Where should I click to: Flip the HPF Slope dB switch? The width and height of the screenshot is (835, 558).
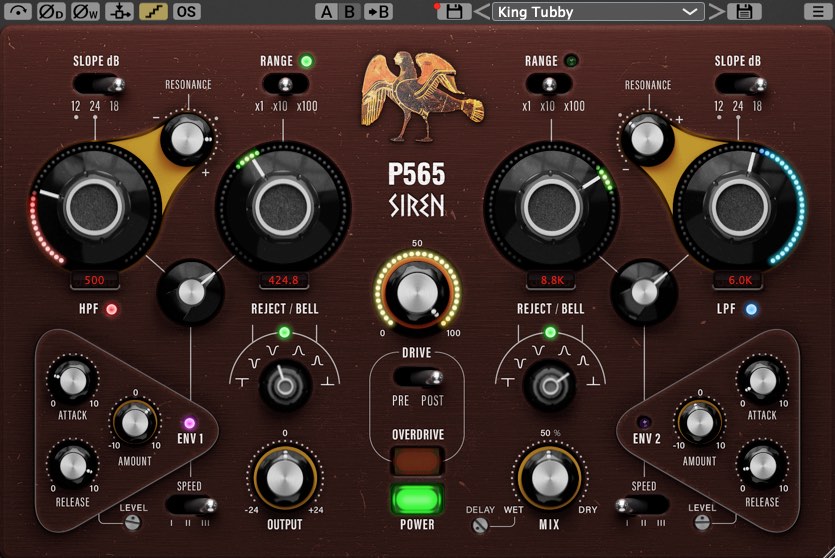tap(99, 84)
